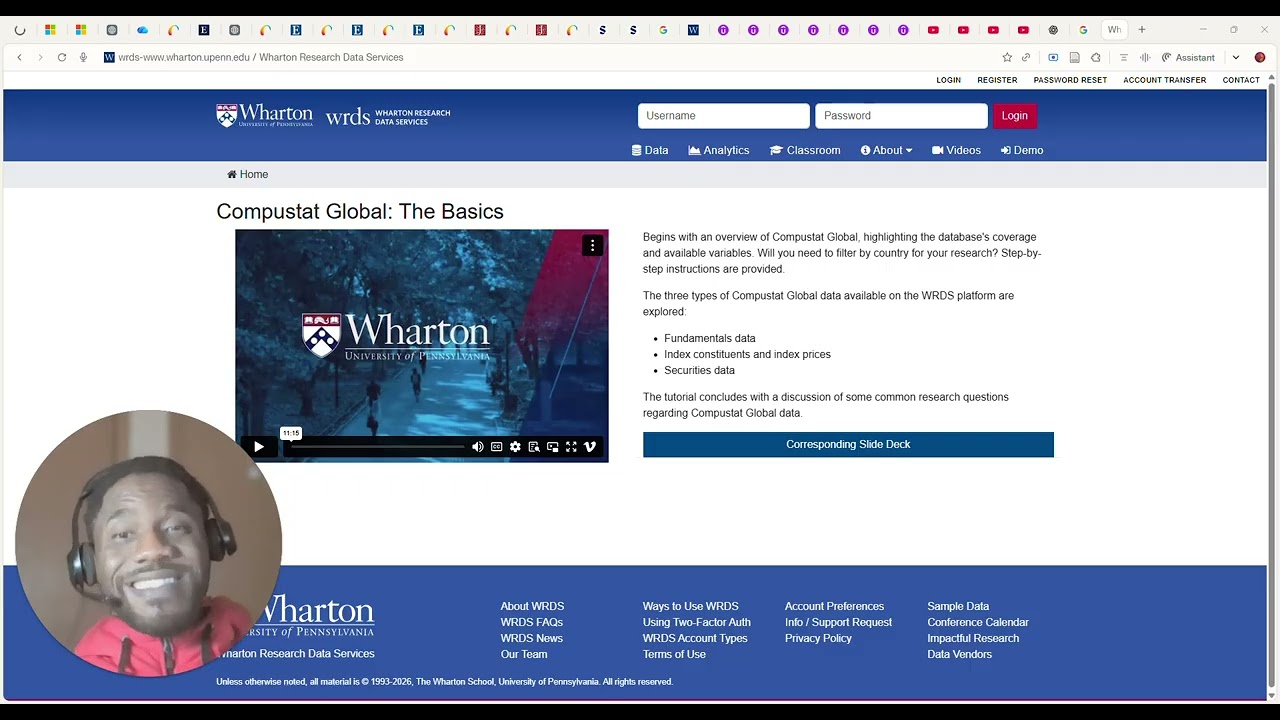Open the three-dot menu on video

pyautogui.click(x=593, y=245)
